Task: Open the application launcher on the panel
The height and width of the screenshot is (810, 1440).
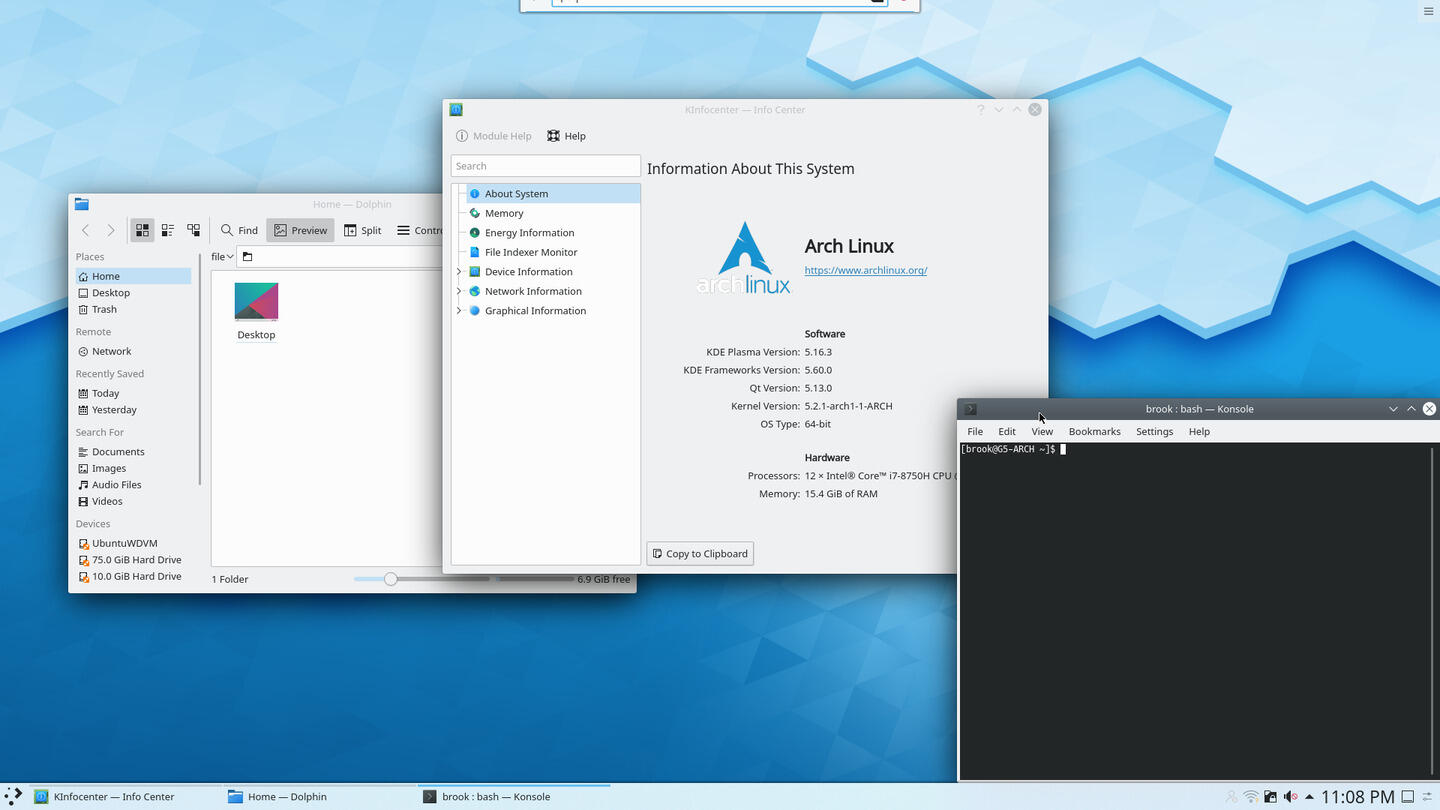Action: (13, 796)
